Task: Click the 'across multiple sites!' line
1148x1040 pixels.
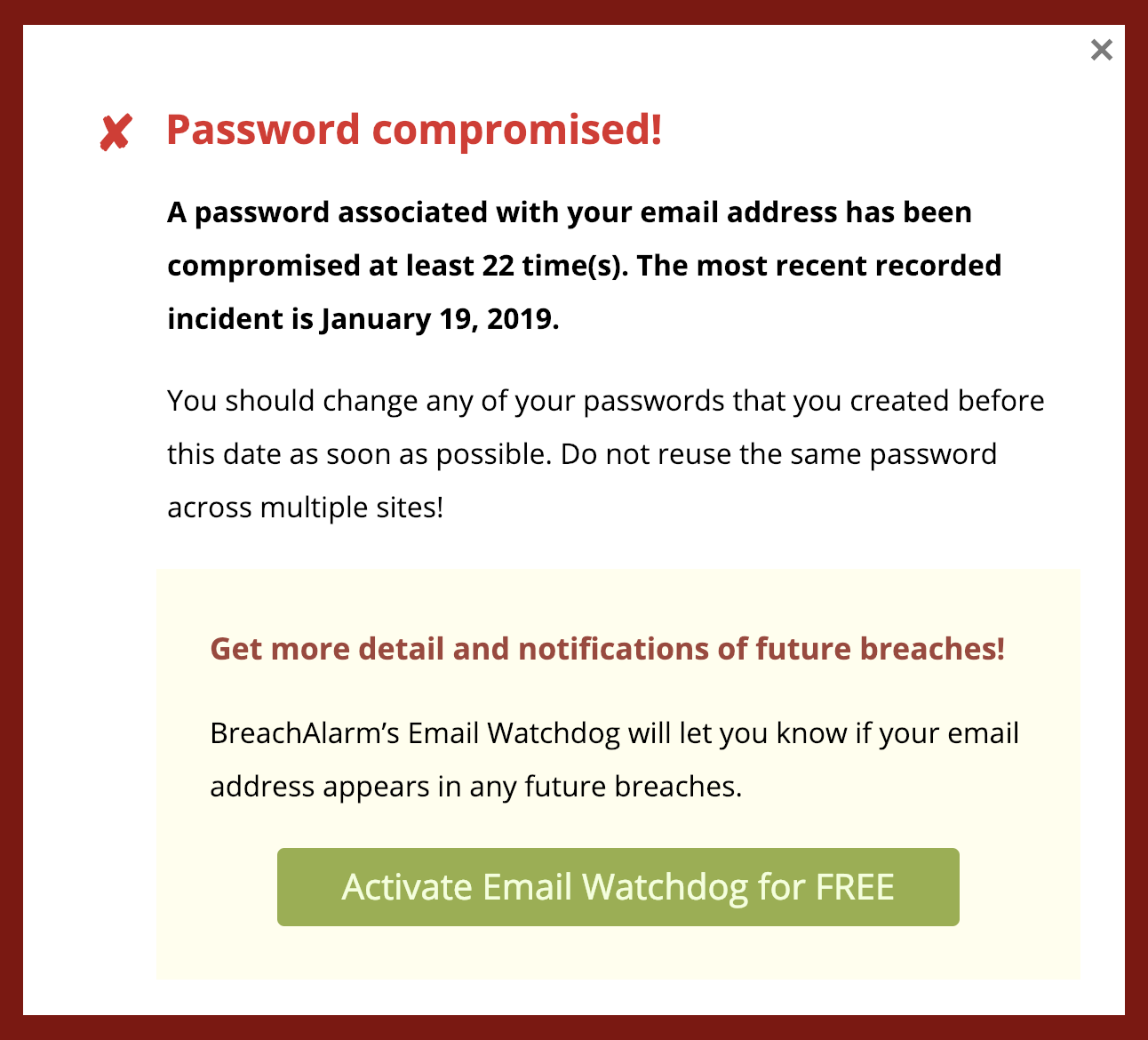Action: 305,508
